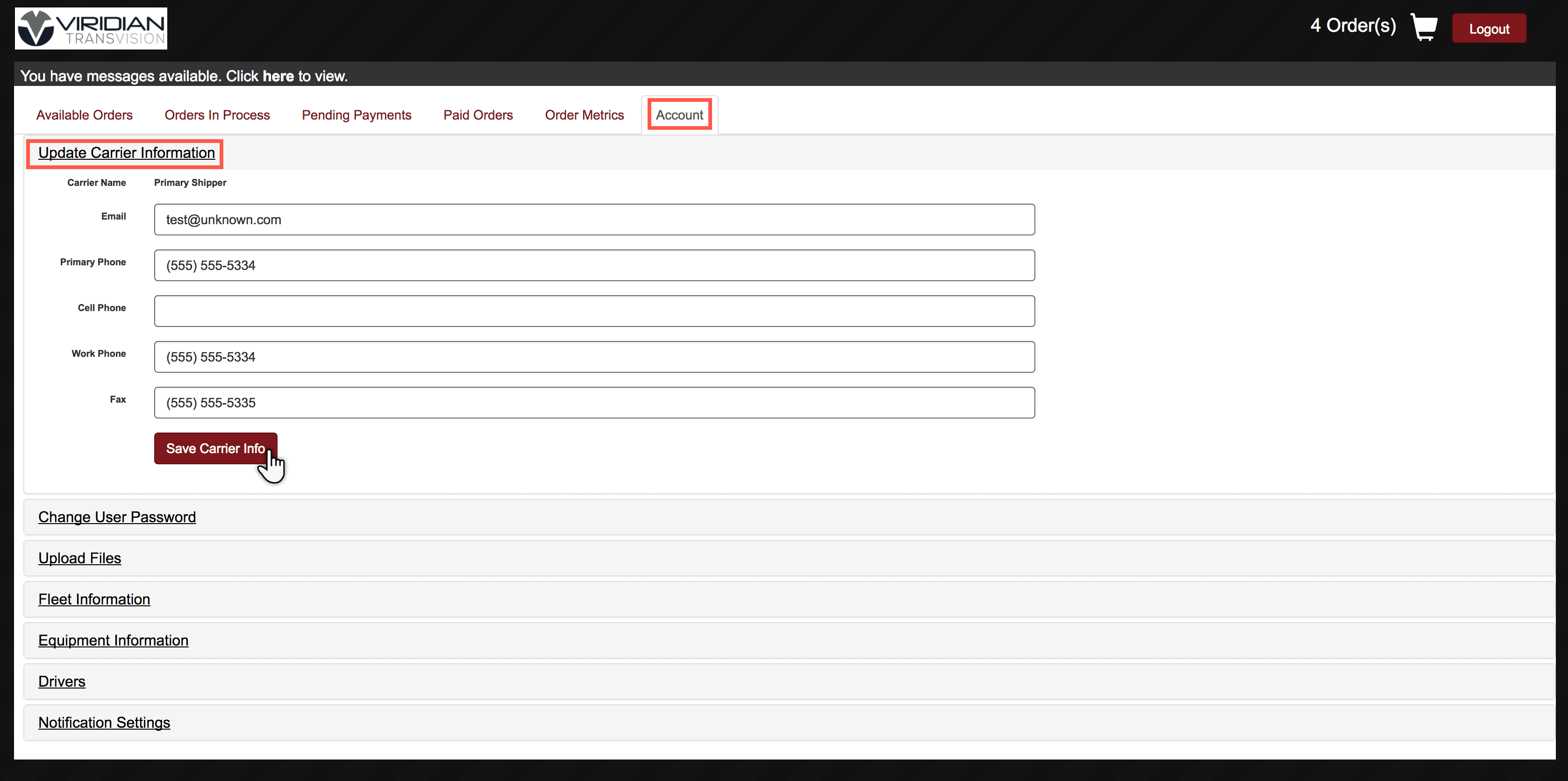Select the Paid Orders tab
Image resolution: width=1568 pixels, height=781 pixels.
pos(478,115)
